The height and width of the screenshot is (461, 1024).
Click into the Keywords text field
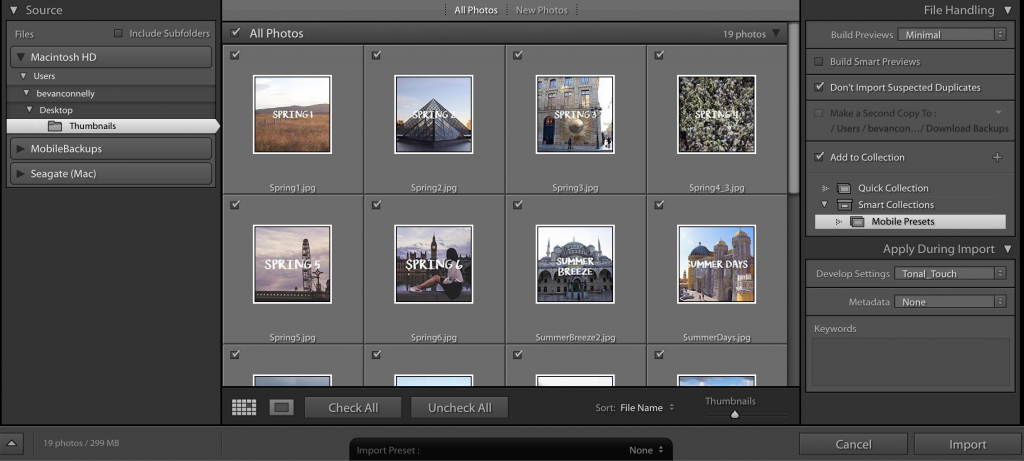coord(910,362)
